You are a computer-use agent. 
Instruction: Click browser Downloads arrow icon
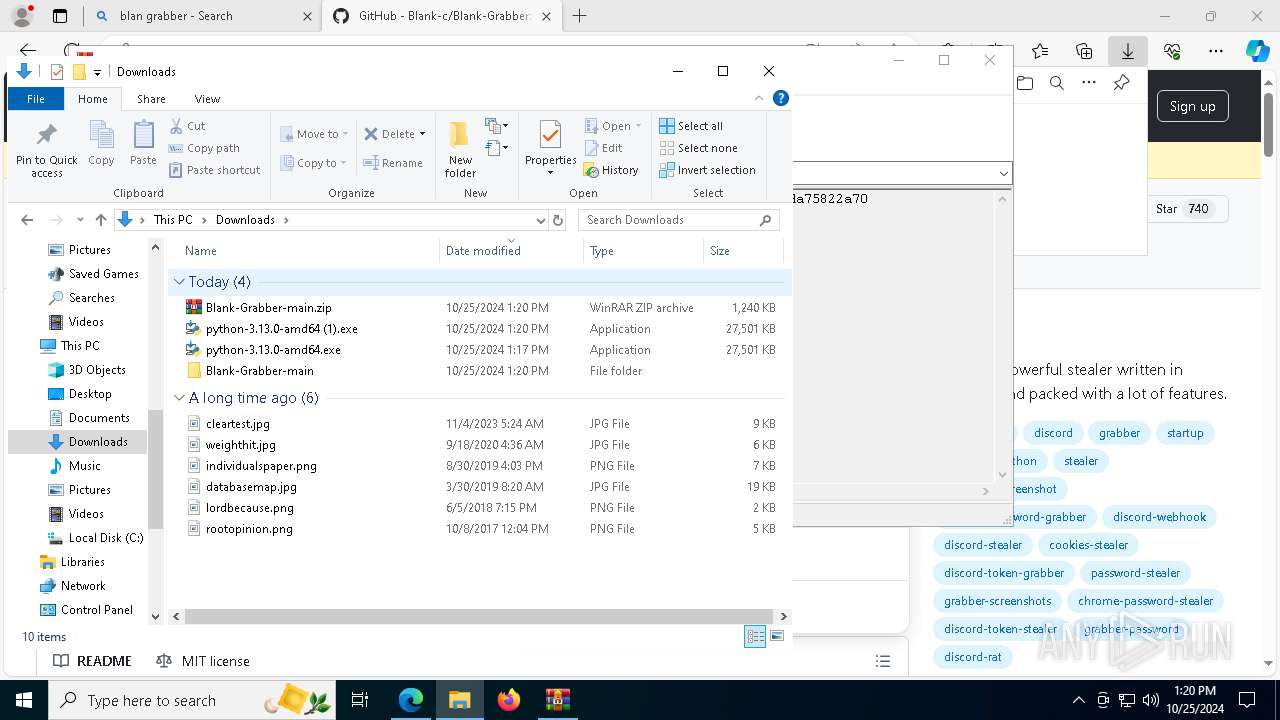[x=1128, y=51]
